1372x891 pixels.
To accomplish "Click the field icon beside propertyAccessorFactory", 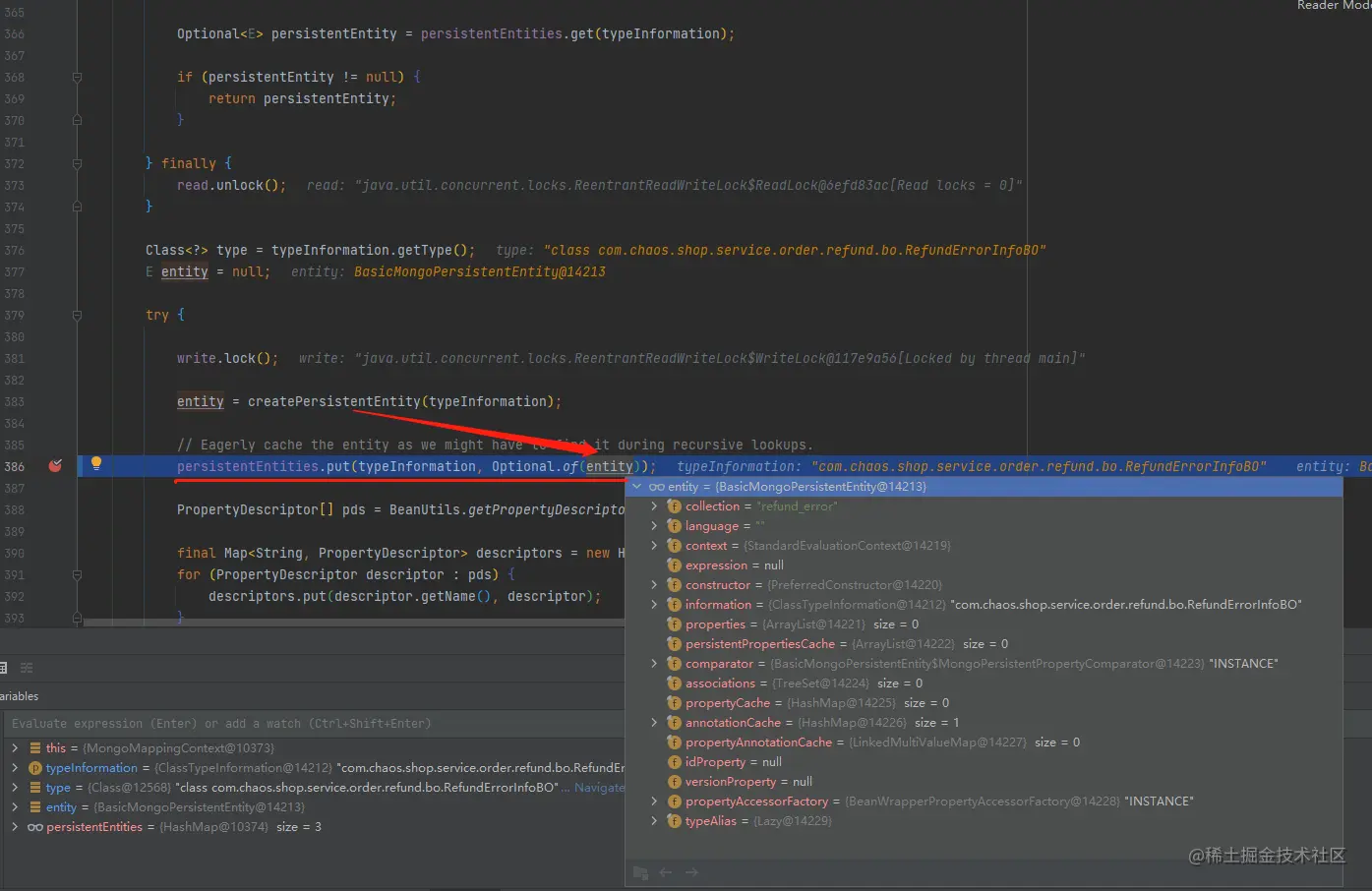I will [674, 801].
